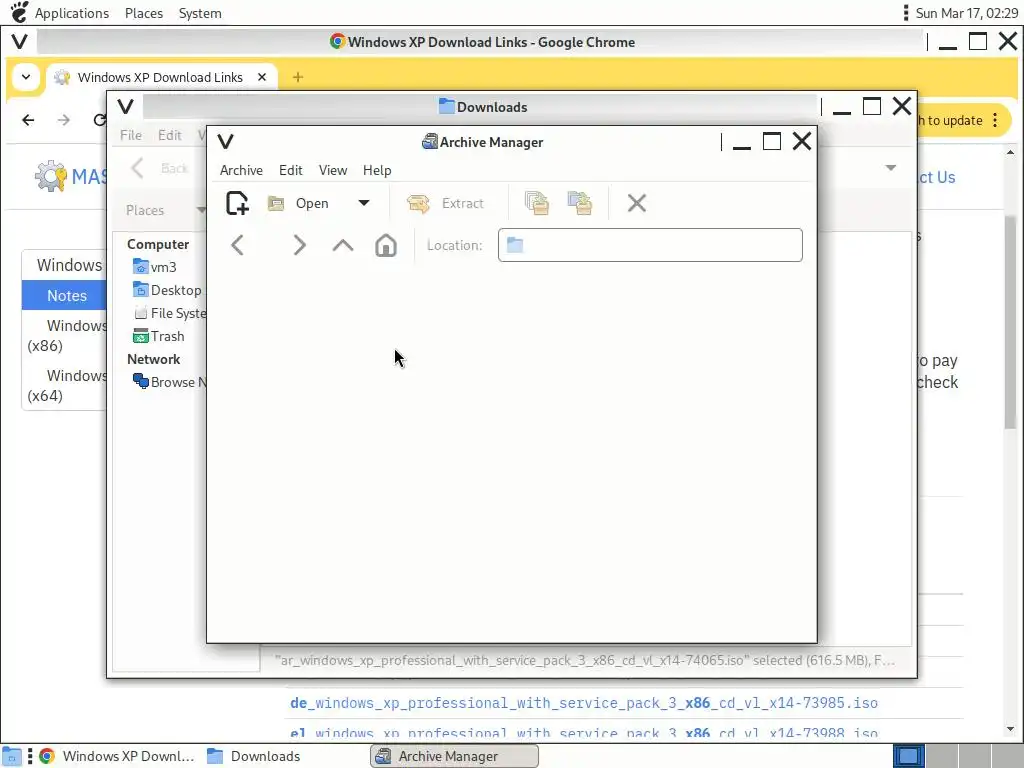Click the Extract button in Archive Manager

click(445, 203)
